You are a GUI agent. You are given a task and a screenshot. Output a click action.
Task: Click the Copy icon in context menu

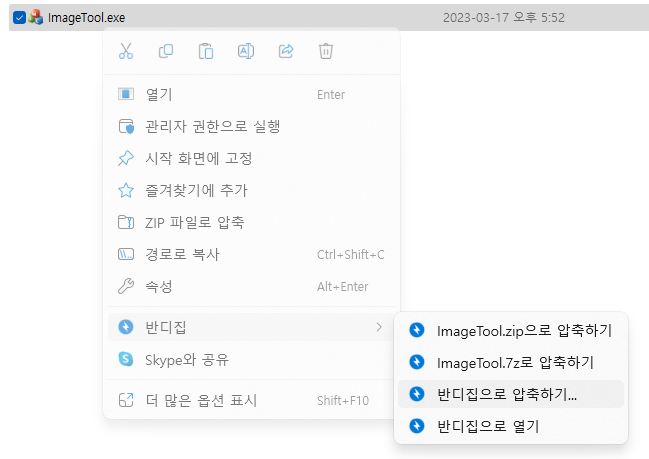[166, 51]
